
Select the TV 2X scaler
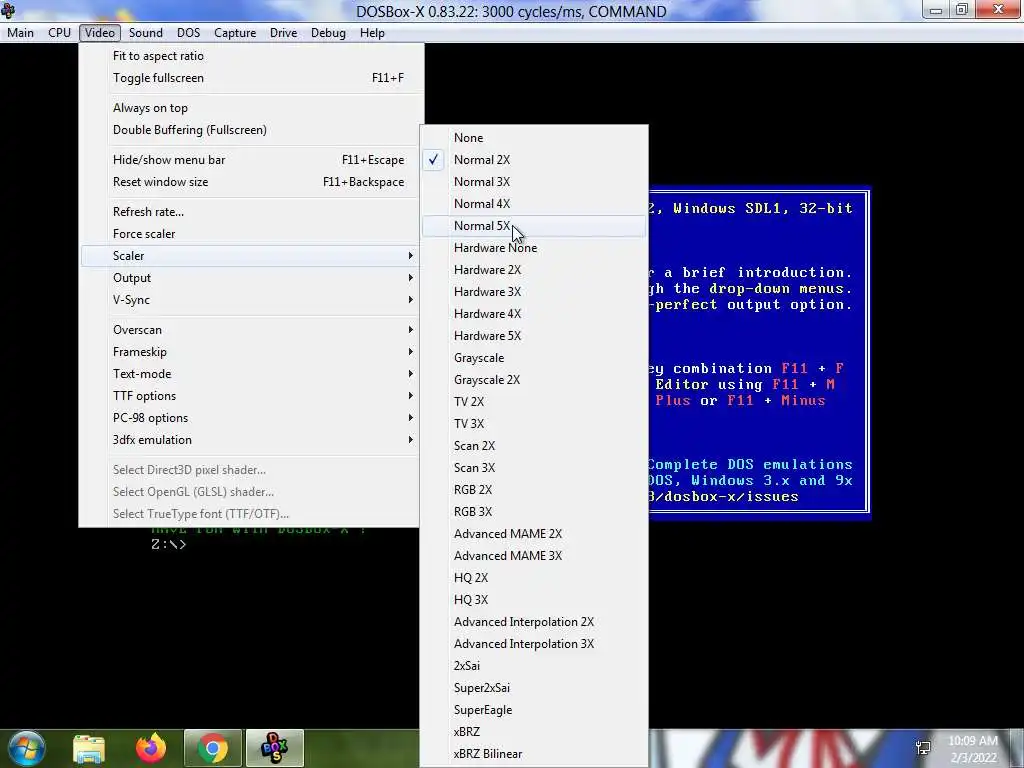click(534, 402)
